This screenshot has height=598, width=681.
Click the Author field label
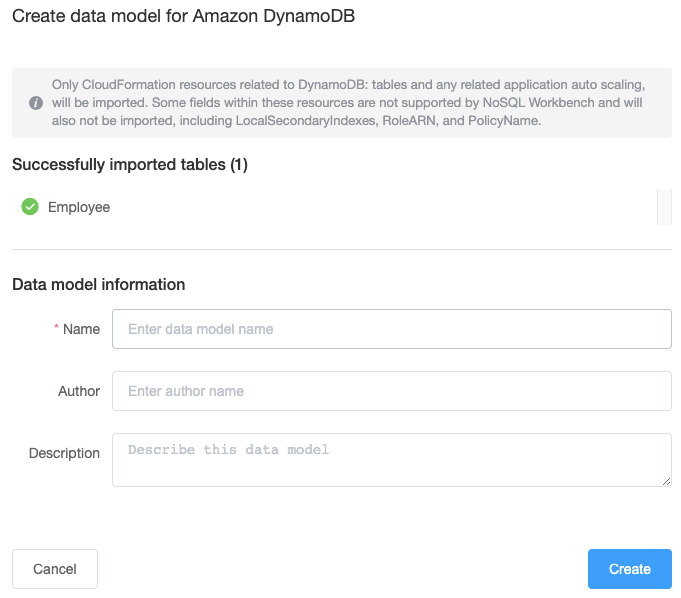click(79, 391)
